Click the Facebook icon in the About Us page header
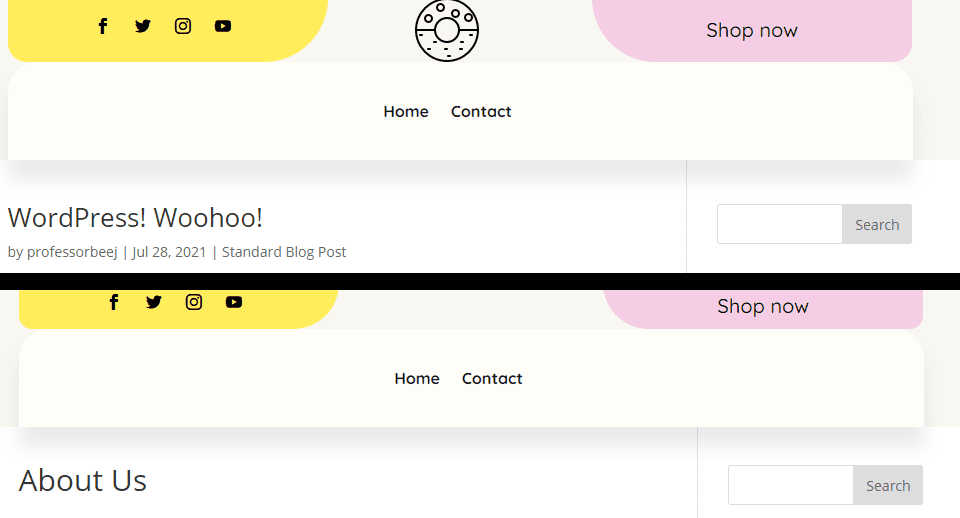This screenshot has width=960, height=518. (114, 302)
